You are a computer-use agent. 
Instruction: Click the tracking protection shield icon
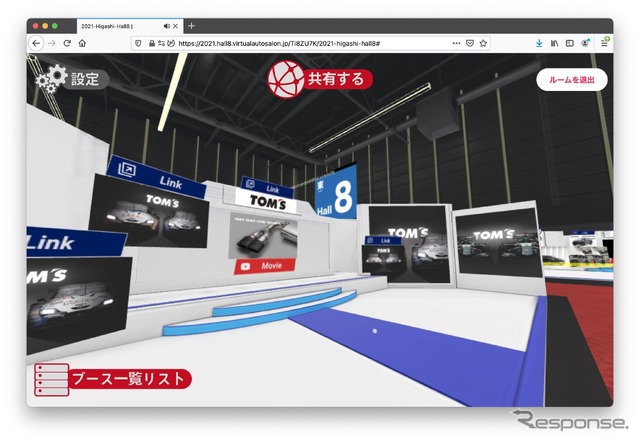pyautogui.click(x=138, y=43)
